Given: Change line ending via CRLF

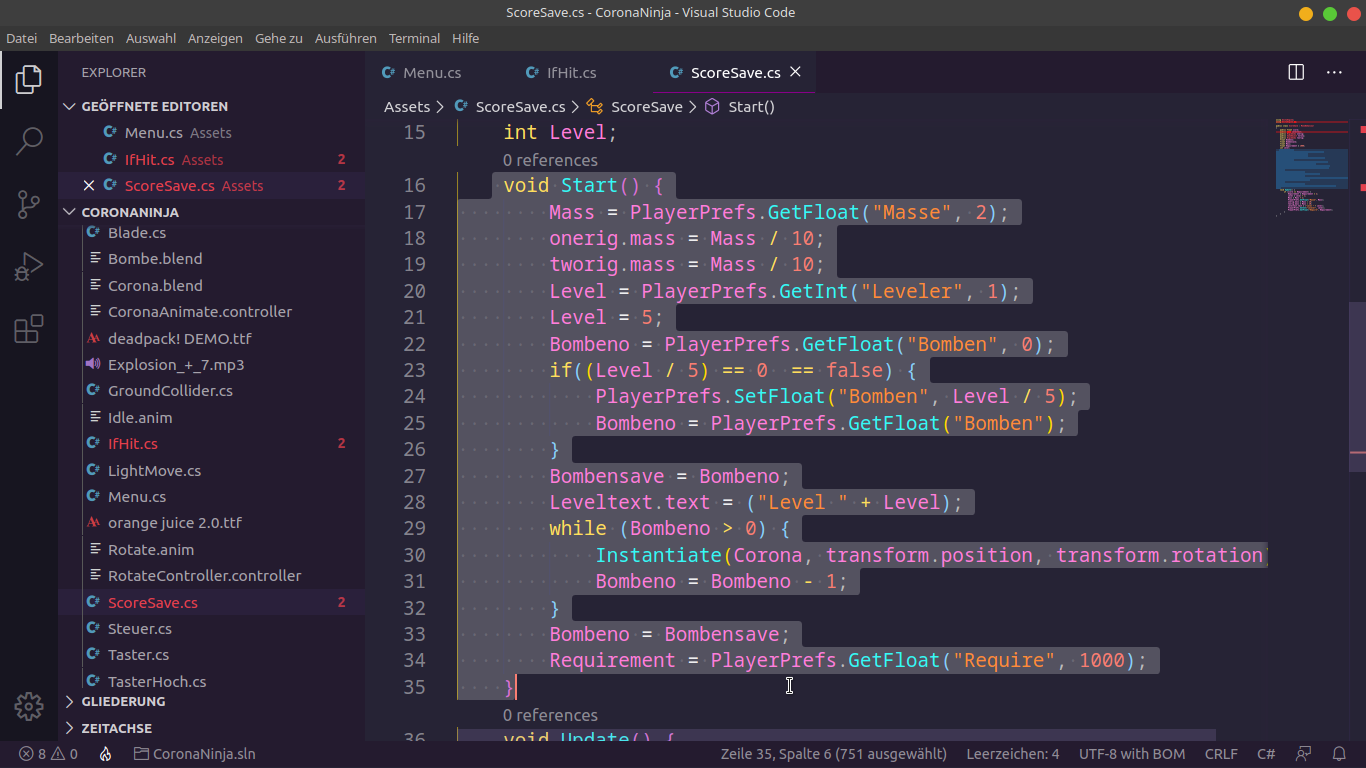Looking at the screenshot, I should (1221, 754).
